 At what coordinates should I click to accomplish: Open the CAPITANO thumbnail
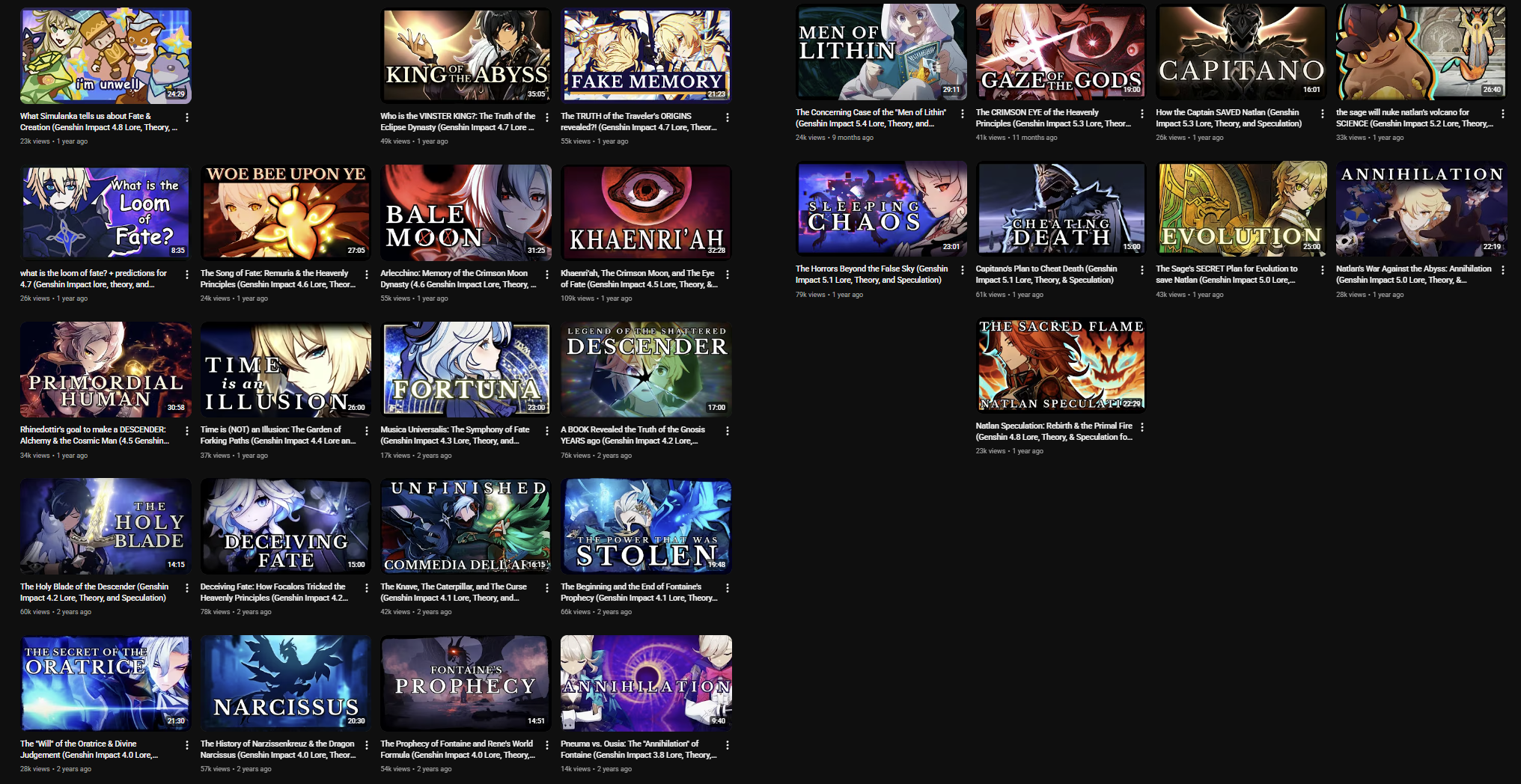point(1241,52)
